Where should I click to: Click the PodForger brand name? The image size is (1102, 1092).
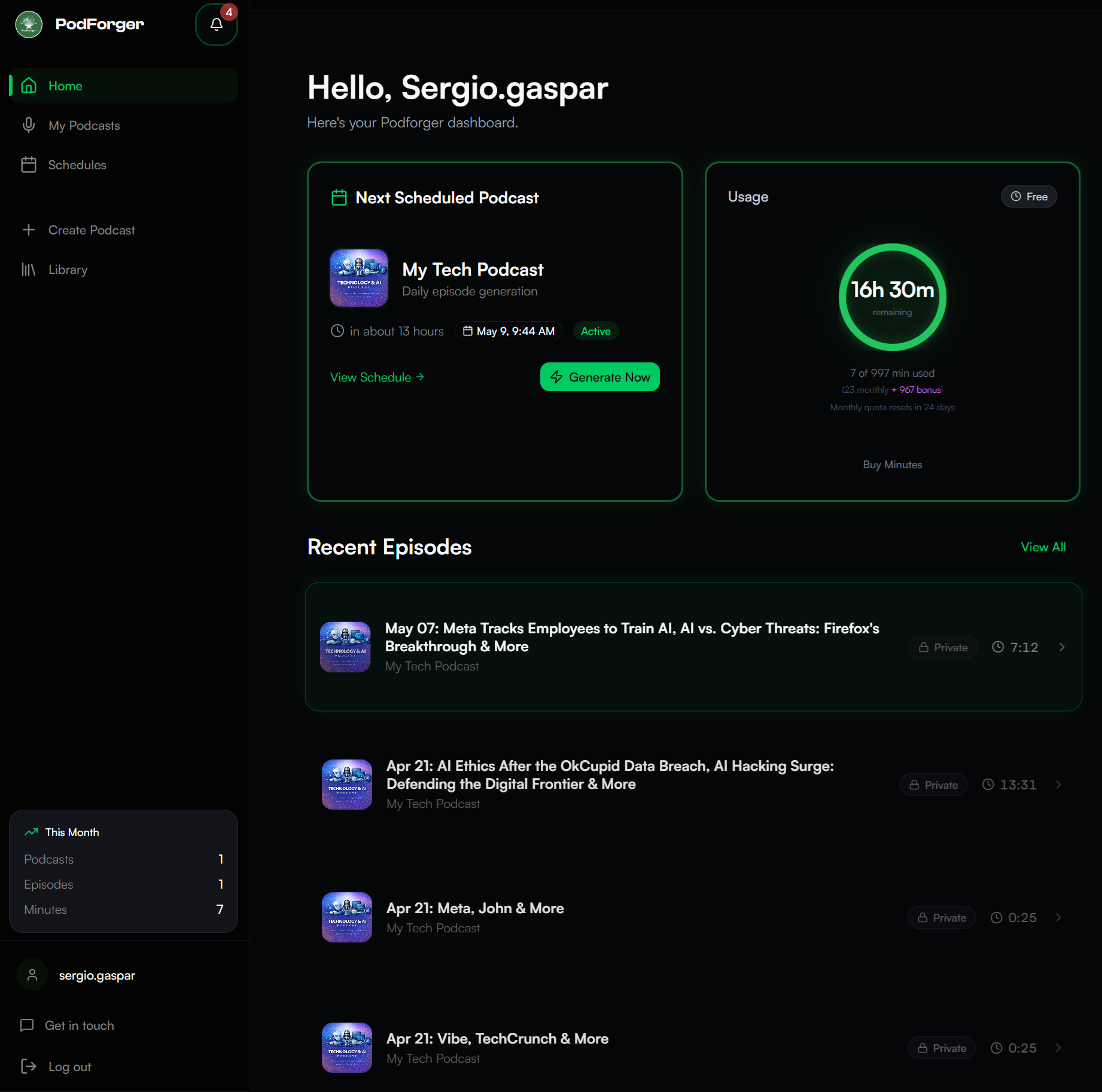click(99, 25)
